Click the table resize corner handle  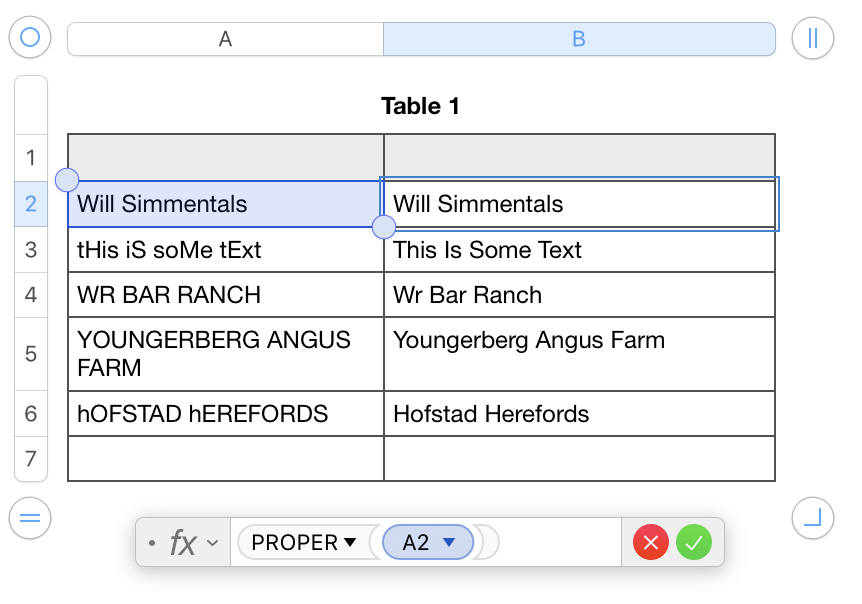click(812, 518)
